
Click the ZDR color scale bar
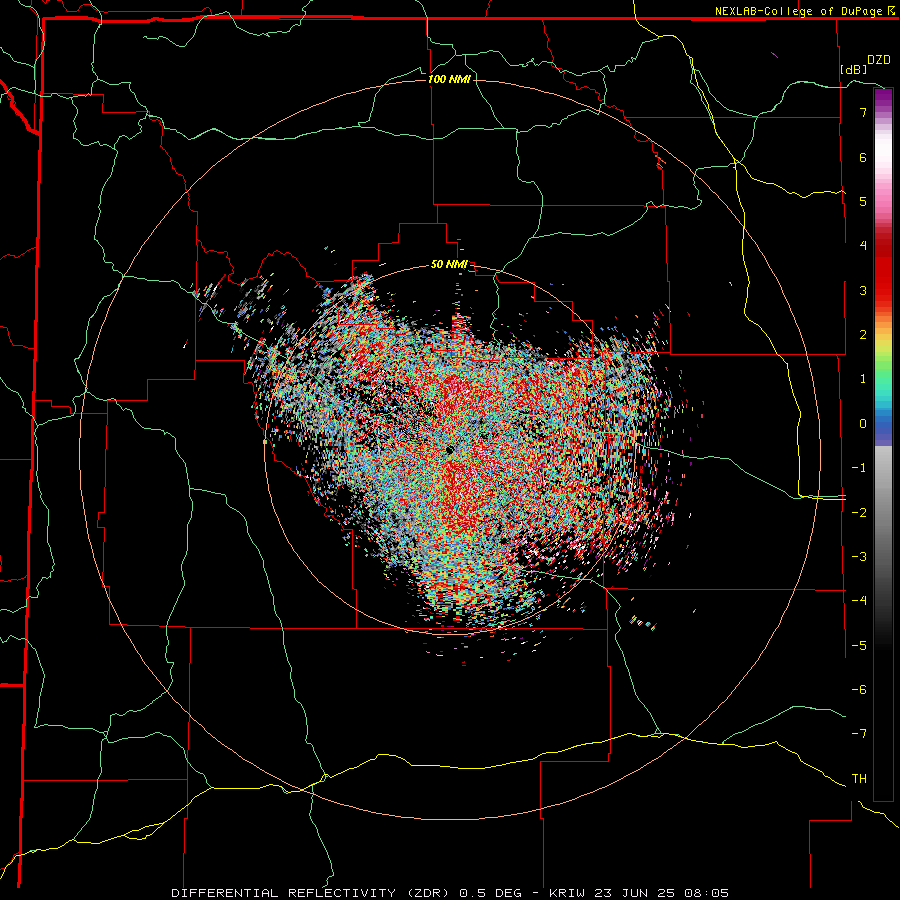coord(883,444)
